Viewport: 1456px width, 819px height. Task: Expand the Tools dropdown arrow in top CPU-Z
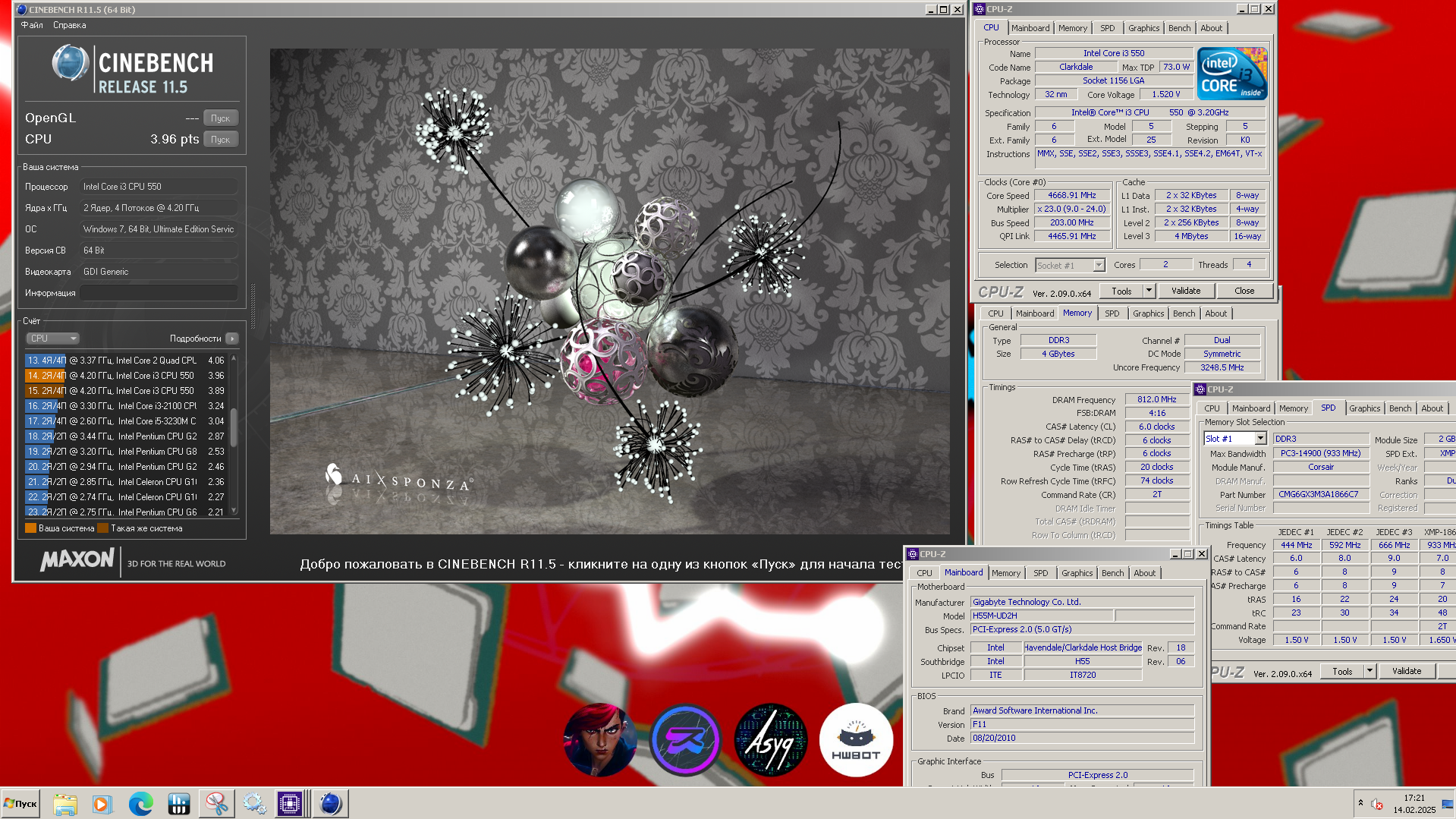tap(1149, 291)
